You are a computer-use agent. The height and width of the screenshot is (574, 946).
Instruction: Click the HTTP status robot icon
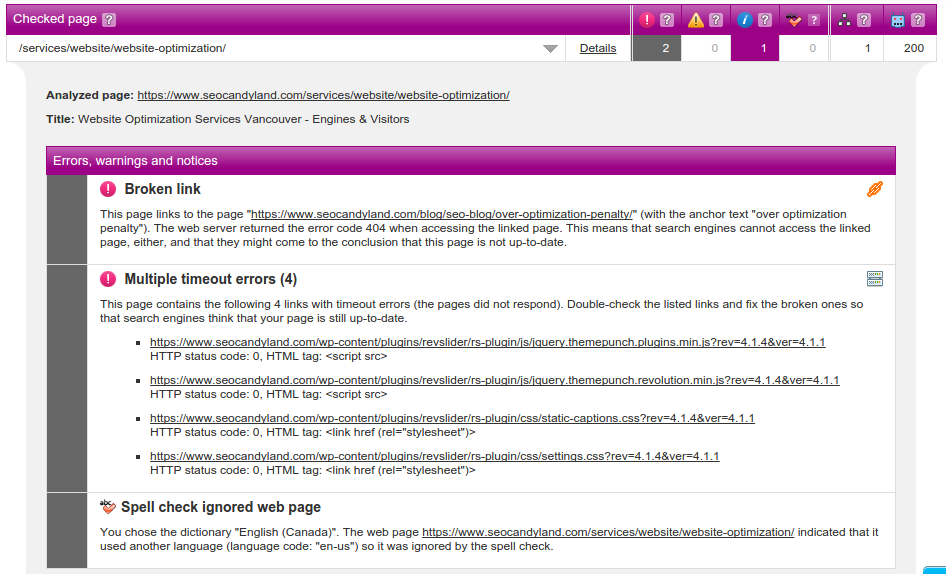897,20
